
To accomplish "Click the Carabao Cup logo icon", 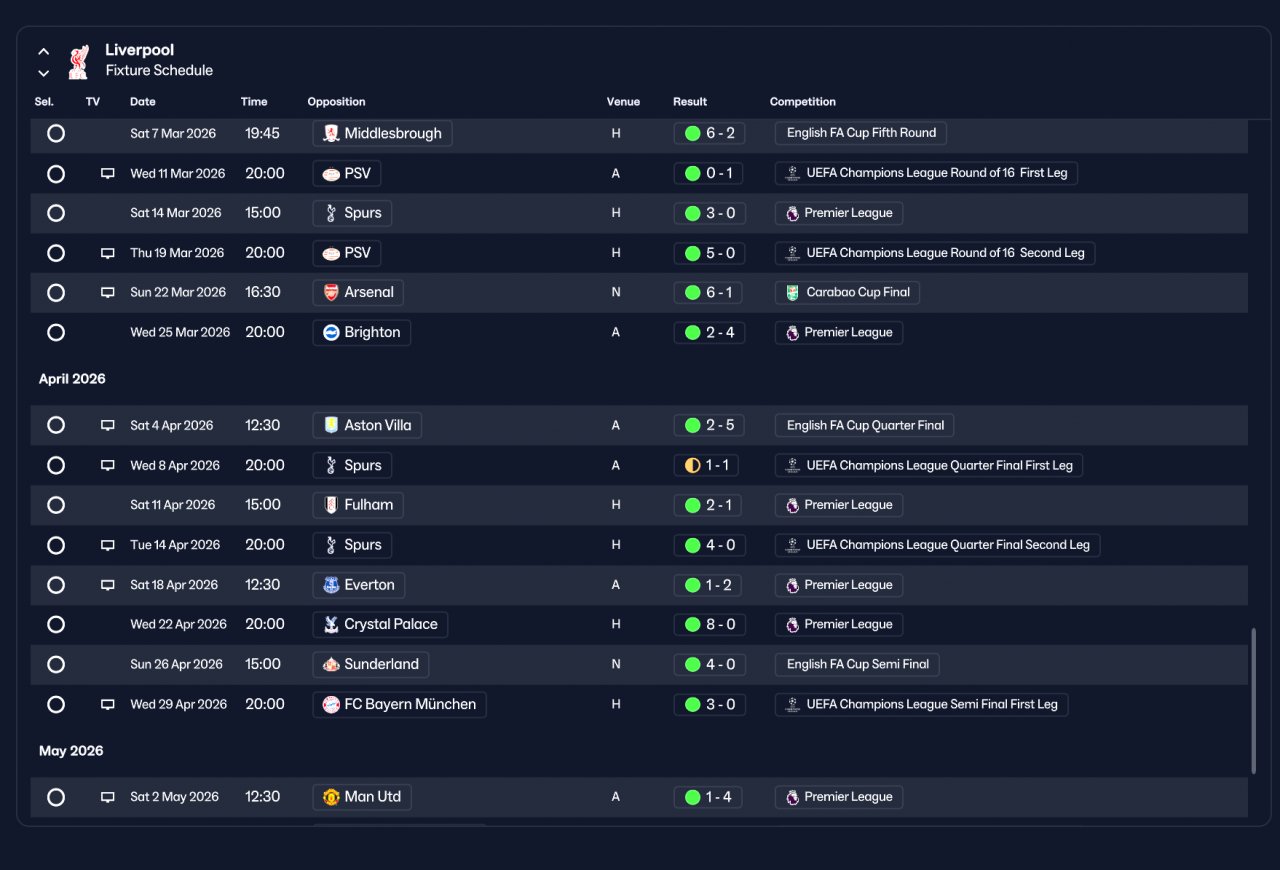I will pos(792,293).
